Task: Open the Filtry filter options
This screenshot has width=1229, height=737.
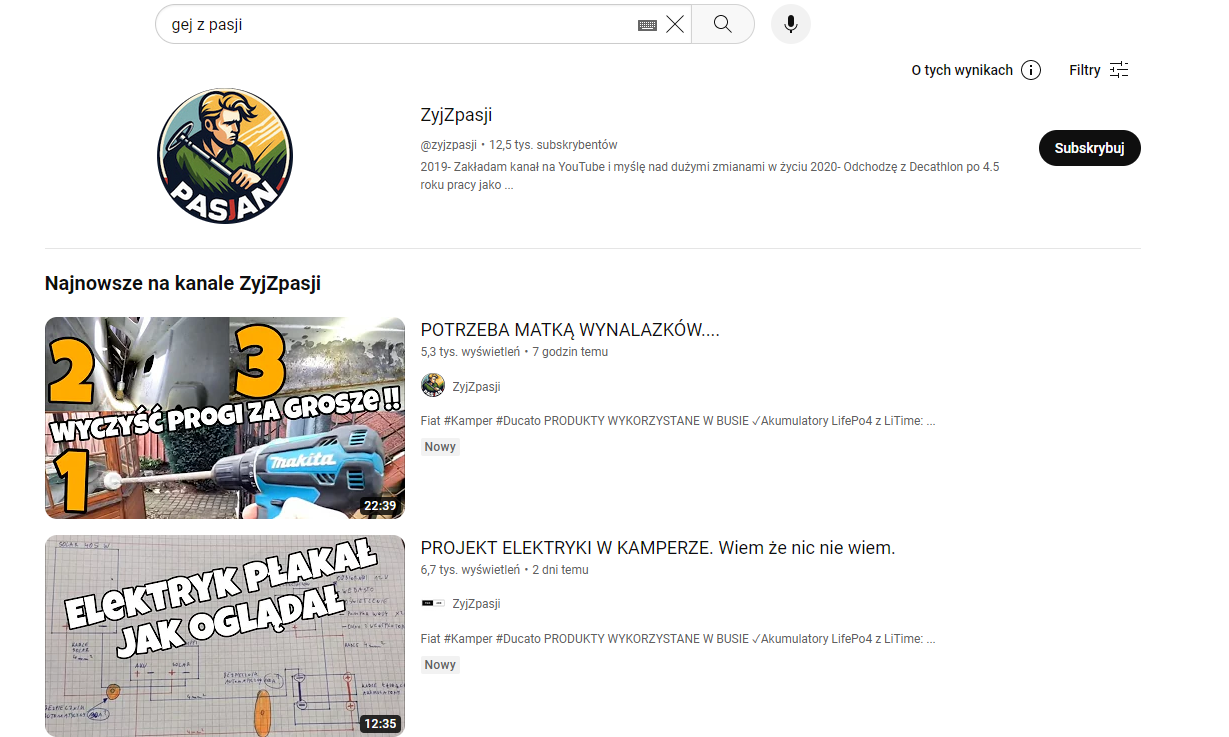Action: (1099, 70)
